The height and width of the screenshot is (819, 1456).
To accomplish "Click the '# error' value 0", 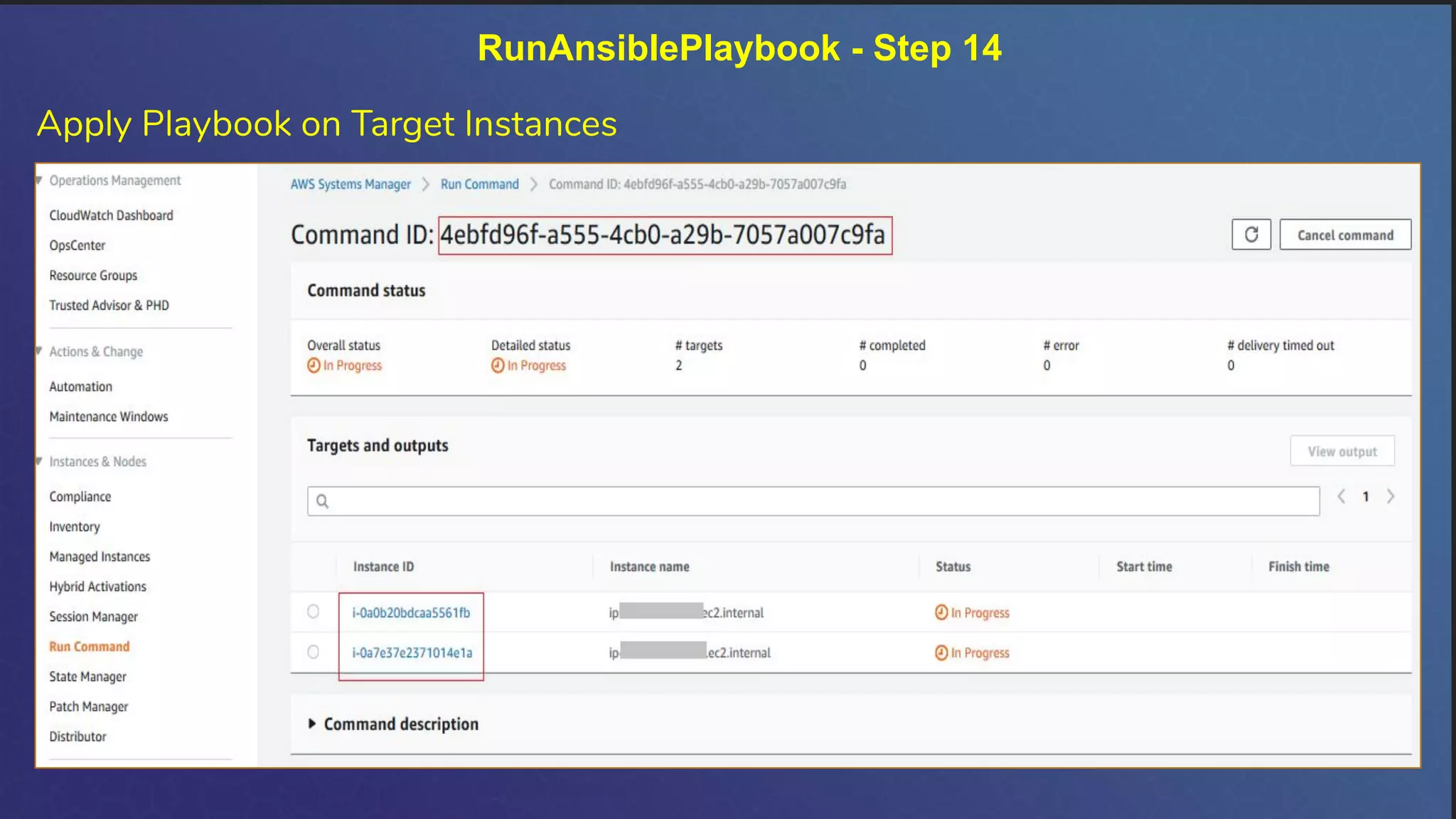I will (1047, 365).
